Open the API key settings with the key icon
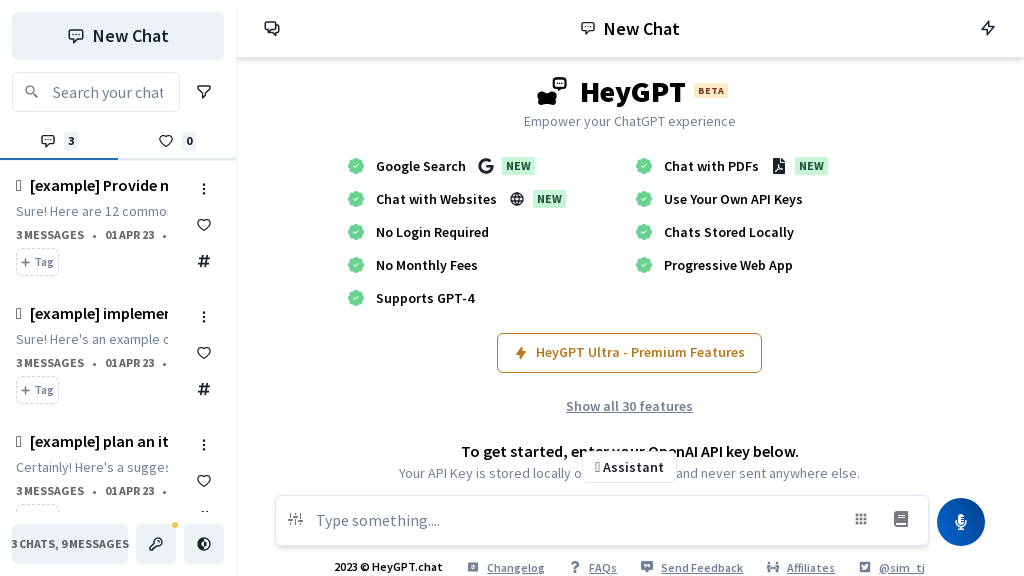This screenshot has height=576, width=1024. pyautogui.click(x=156, y=544)
